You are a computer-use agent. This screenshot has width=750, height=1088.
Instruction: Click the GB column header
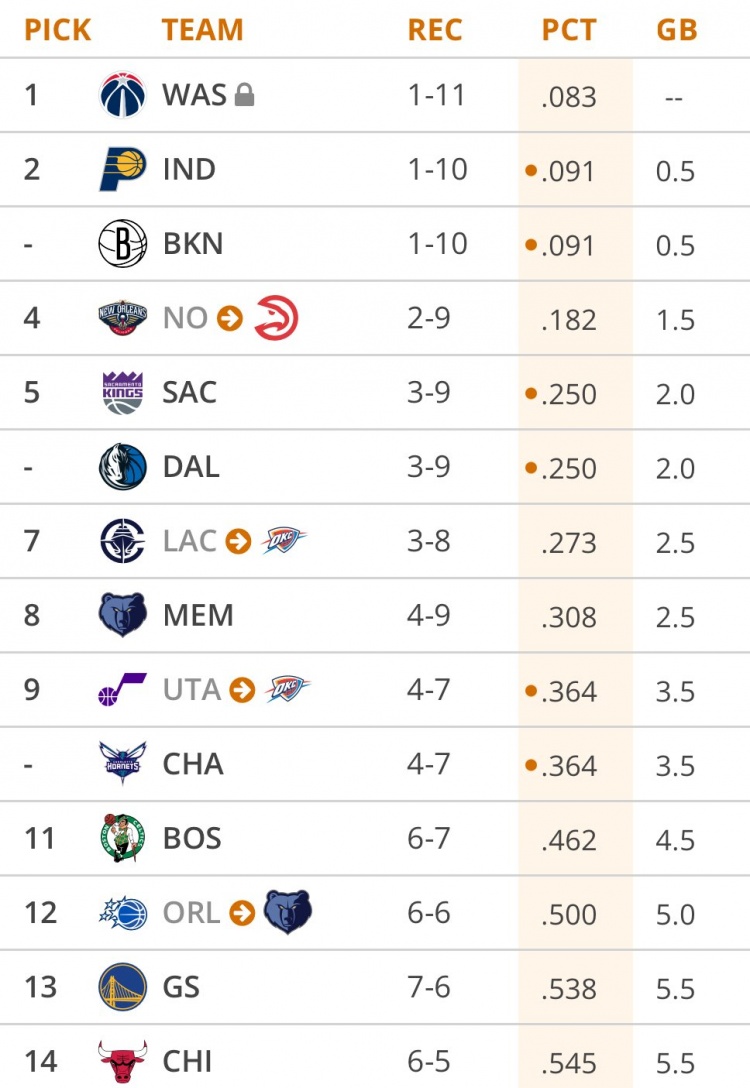676,30
